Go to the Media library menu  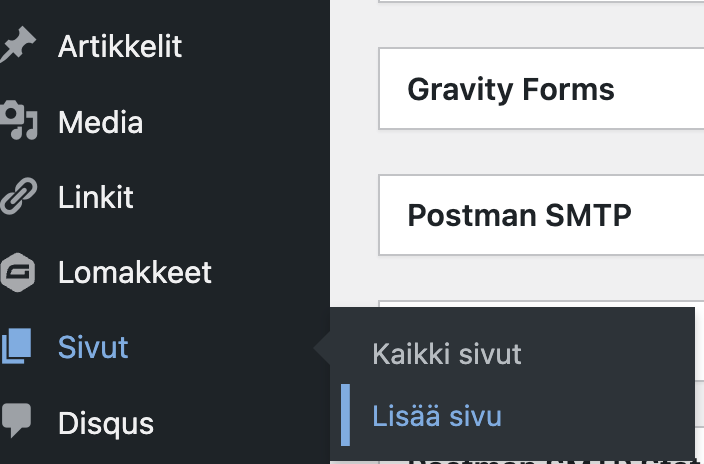tap(100, 122)
